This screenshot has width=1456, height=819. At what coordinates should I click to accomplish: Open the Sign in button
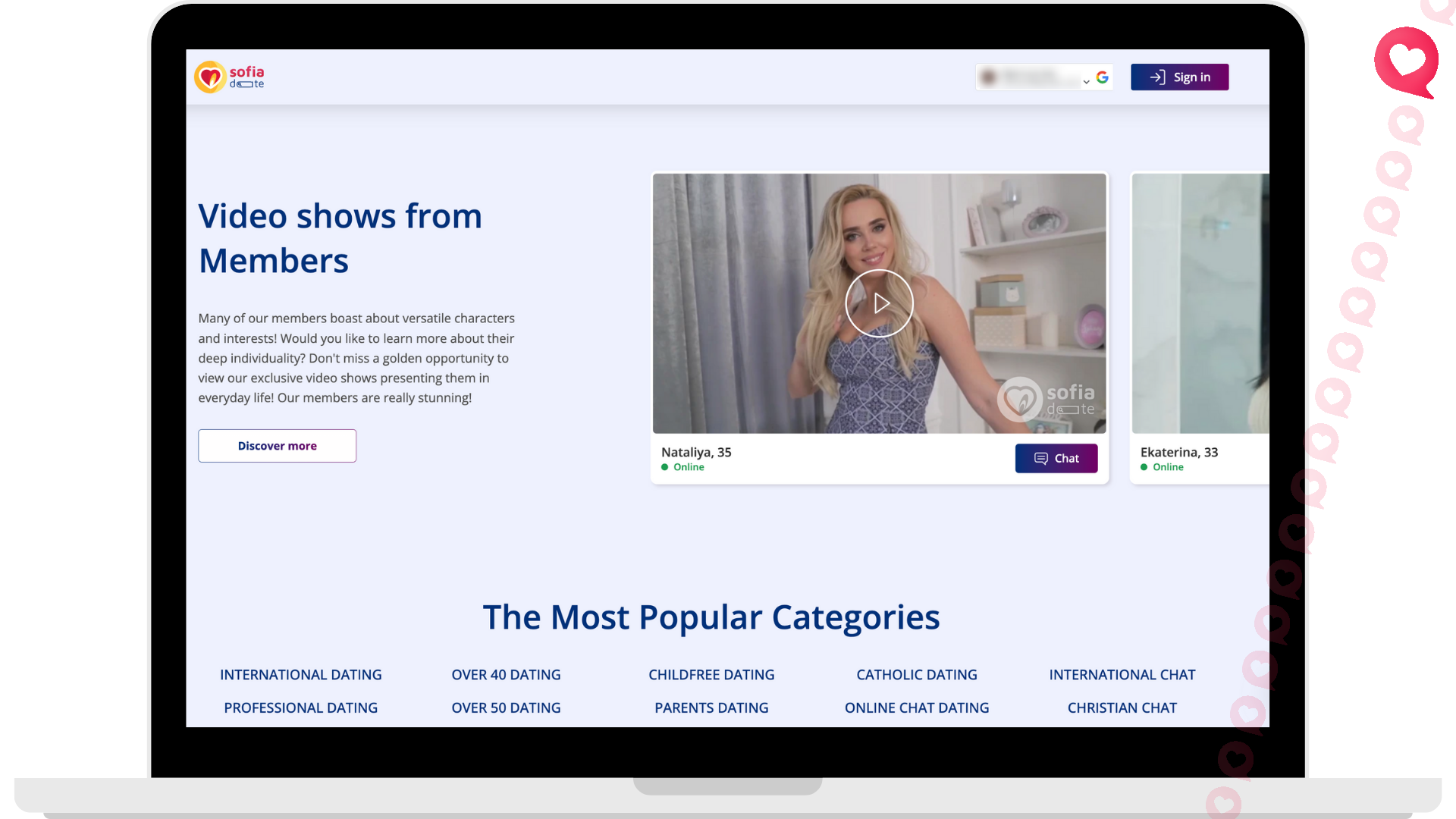(x=1180, y=77)
